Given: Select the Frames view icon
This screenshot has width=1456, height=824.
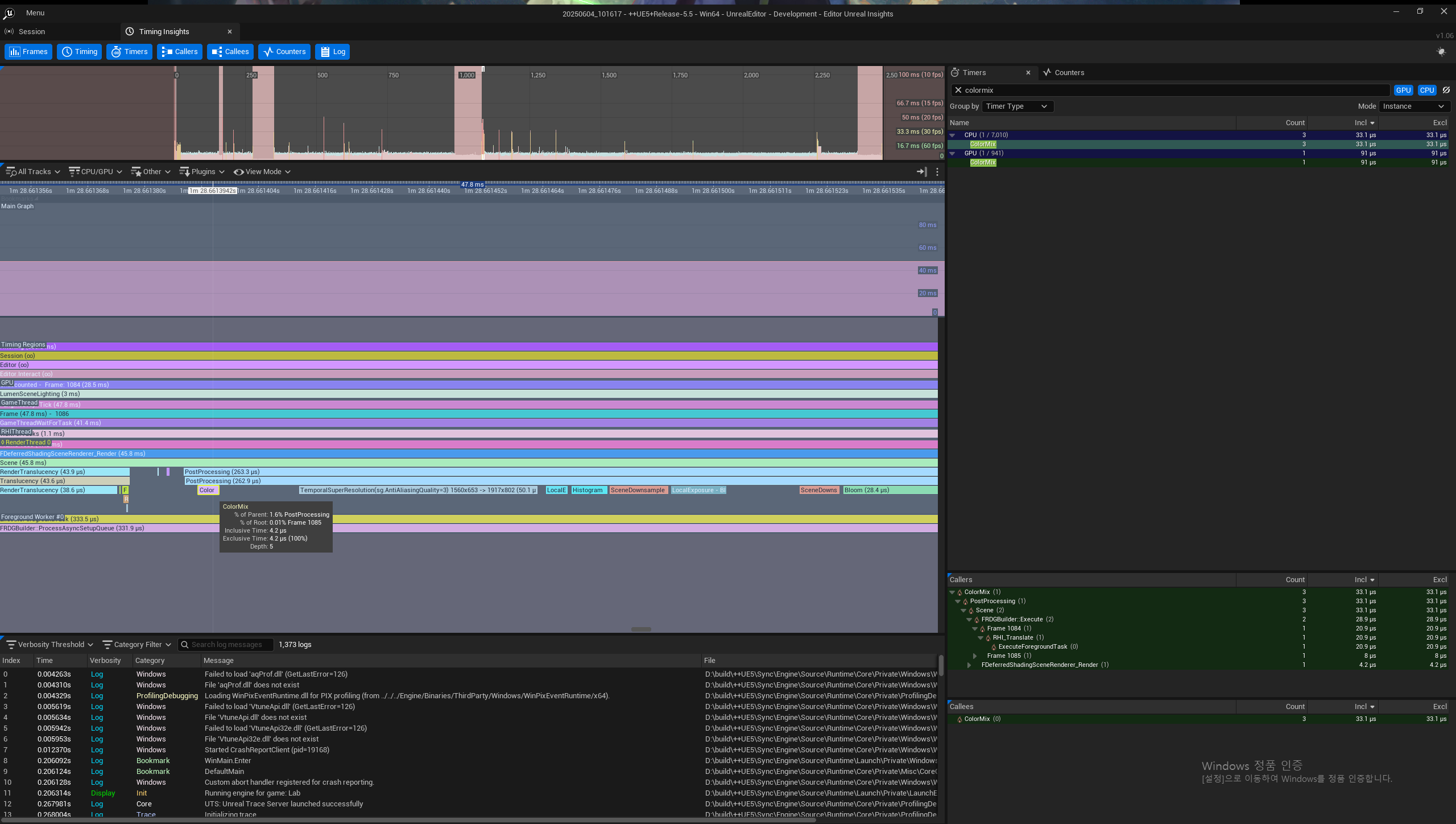Looking at the screenshot, I should point(15,51).
